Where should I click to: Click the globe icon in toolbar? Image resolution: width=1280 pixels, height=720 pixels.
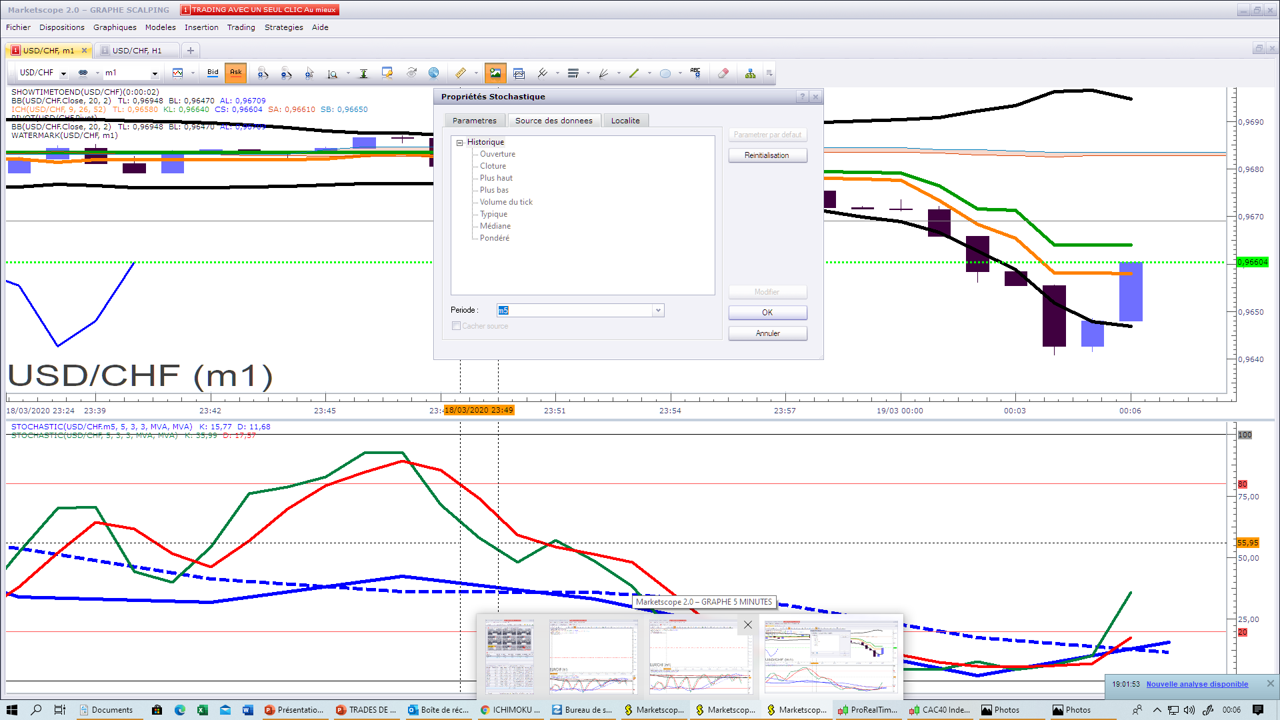434,73
